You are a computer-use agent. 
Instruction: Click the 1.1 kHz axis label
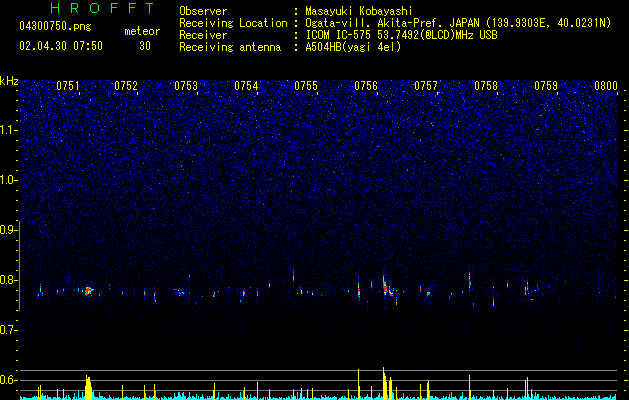coord(8,130)
